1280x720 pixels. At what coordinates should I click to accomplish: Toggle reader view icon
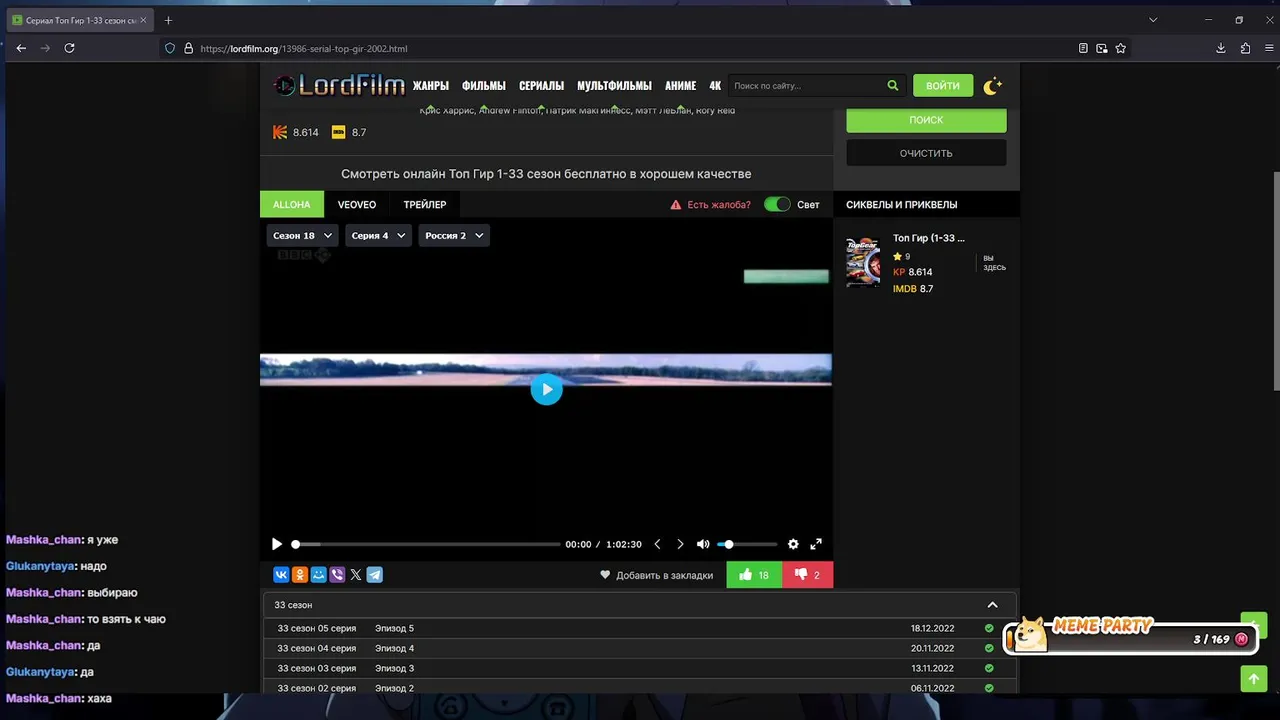pos(1083,48)
